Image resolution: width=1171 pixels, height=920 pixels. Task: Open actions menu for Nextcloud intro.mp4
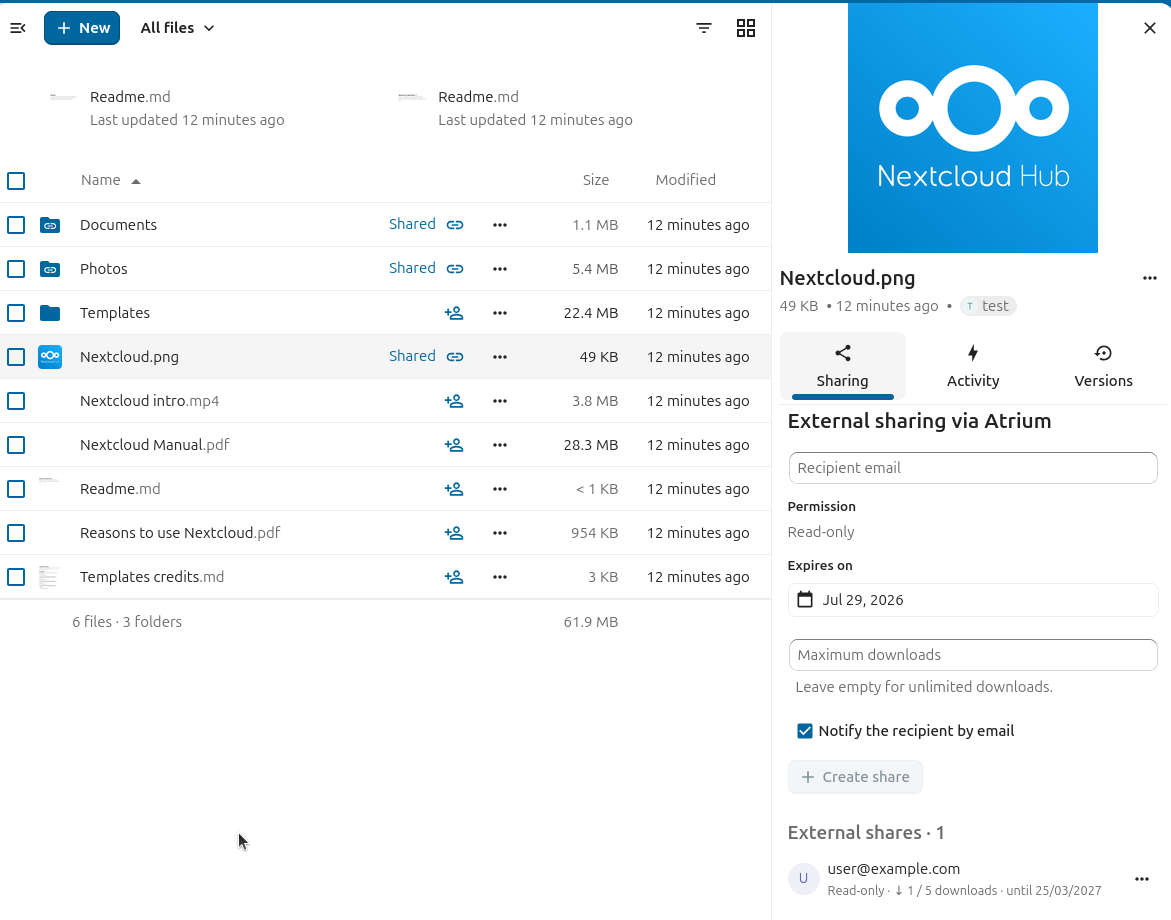tap(500, 401)
